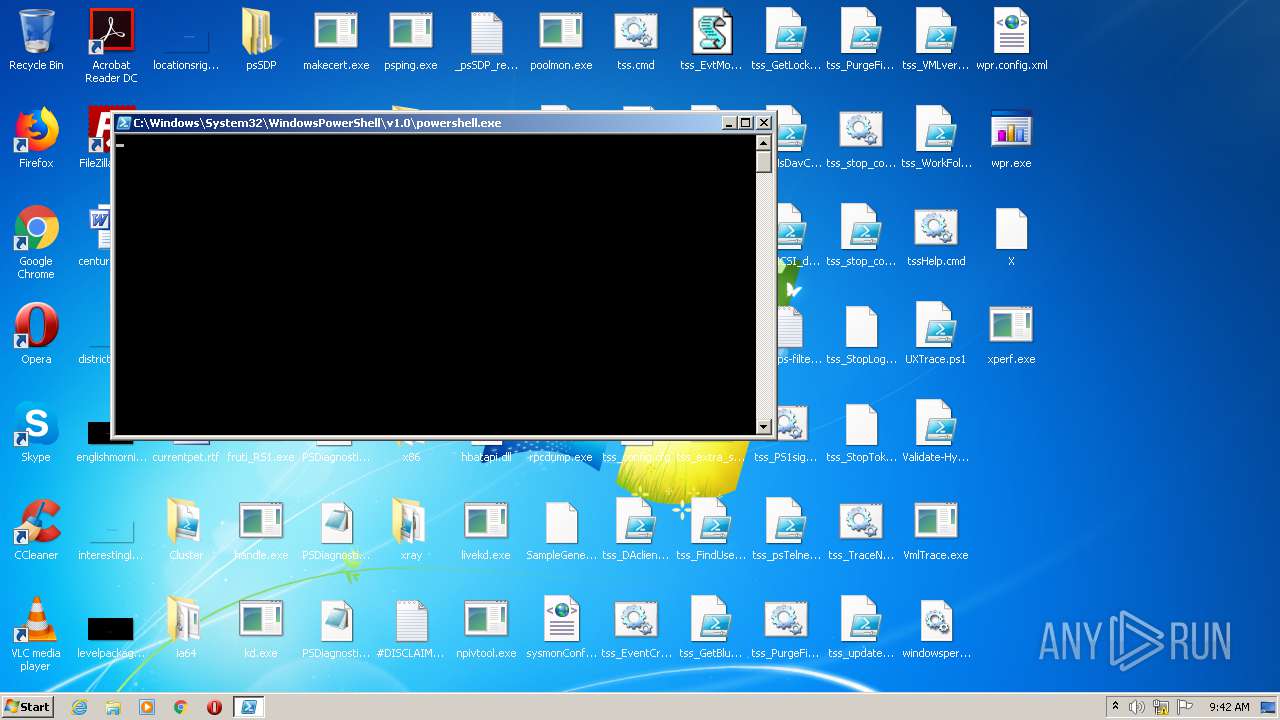Open PowerShell window system menu icon
1280x720 pixels.
point(124,123)
